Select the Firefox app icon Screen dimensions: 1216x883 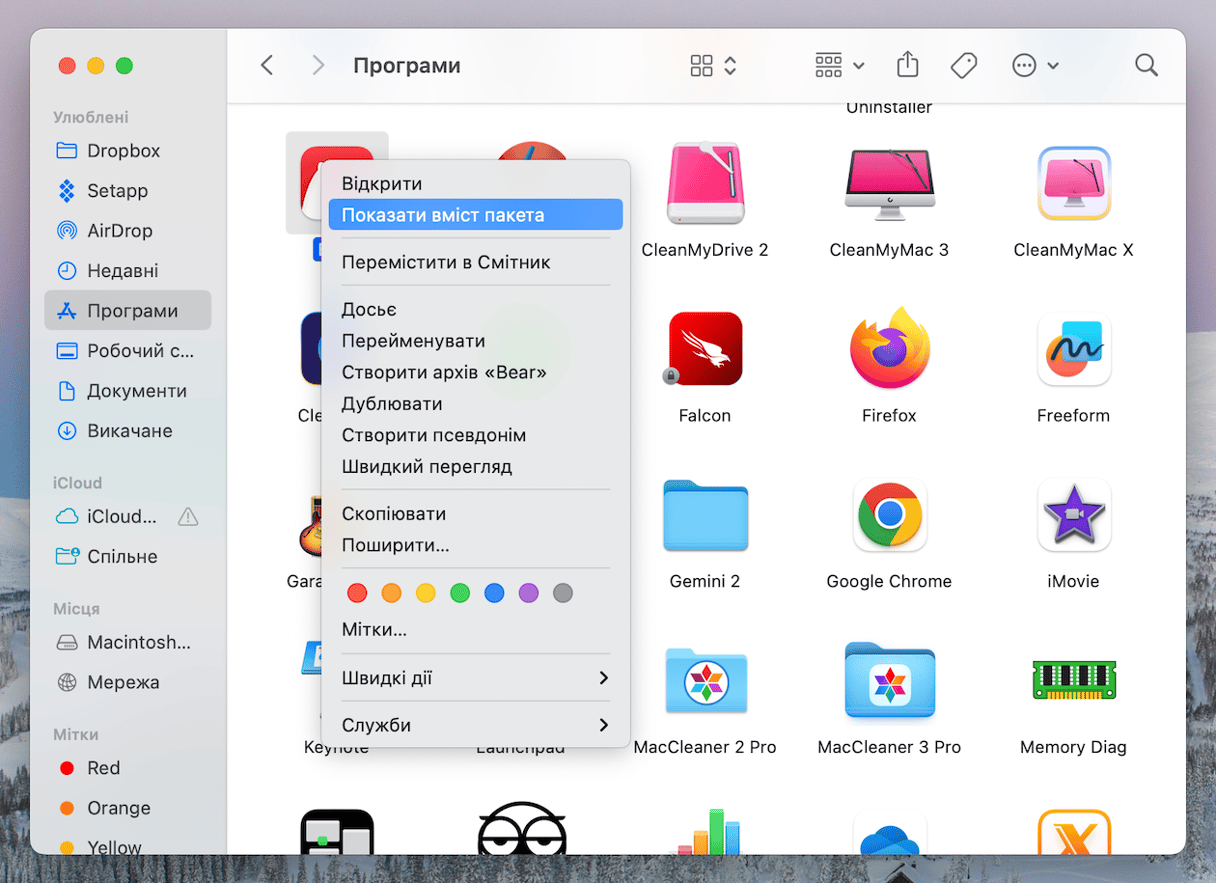tap(889, 349)
